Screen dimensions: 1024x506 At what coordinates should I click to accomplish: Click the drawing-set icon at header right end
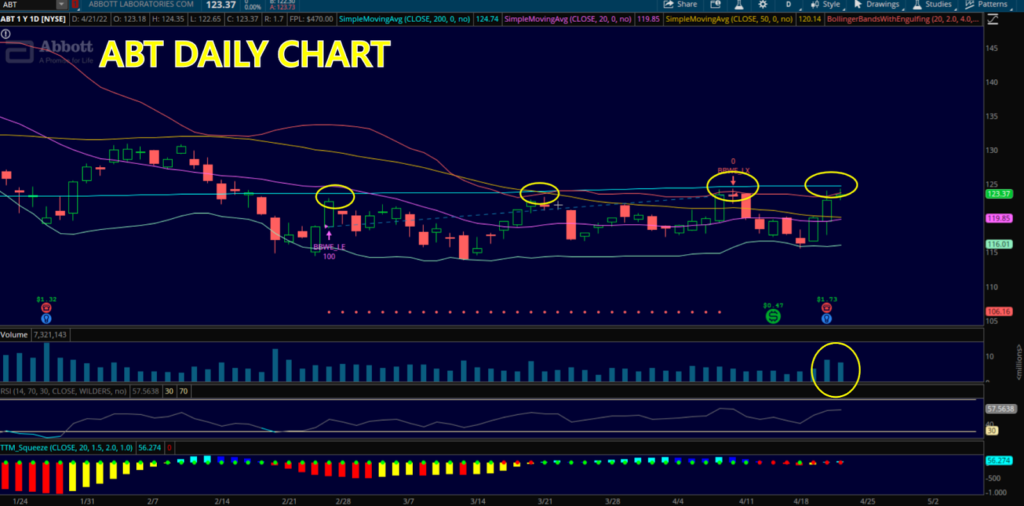(993, 20)
